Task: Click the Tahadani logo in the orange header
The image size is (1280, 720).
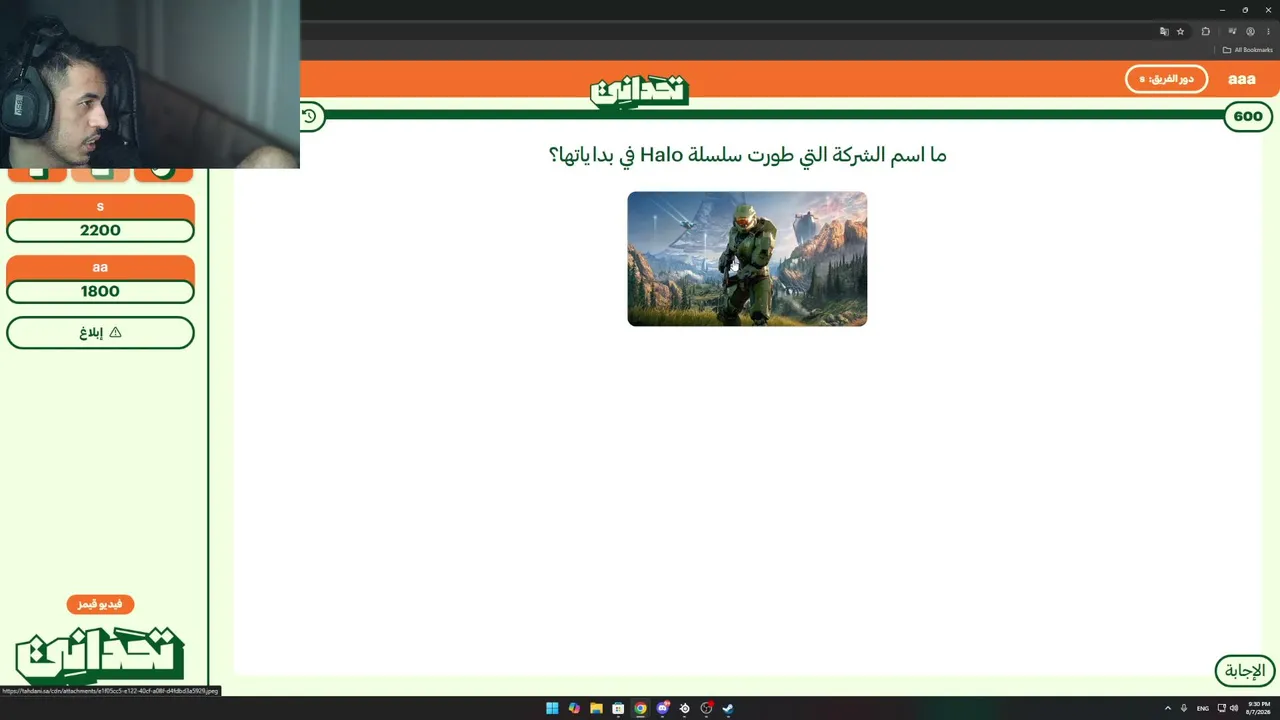Action: pyautogui.click(x=639, y=90)
